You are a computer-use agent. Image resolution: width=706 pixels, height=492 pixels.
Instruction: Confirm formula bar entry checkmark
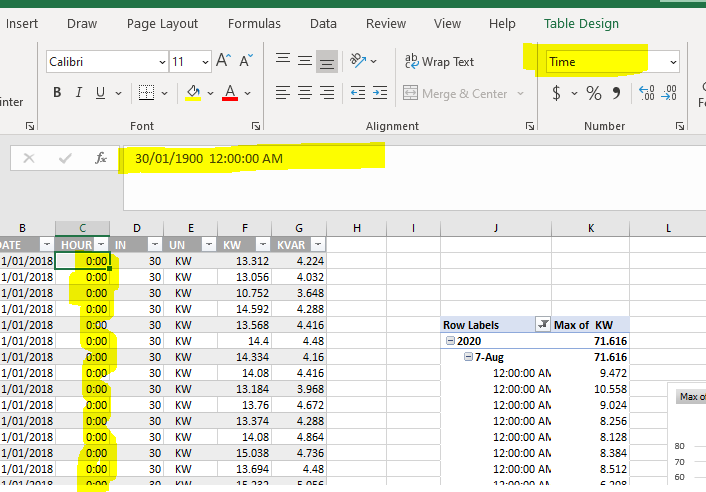(65, 158)
